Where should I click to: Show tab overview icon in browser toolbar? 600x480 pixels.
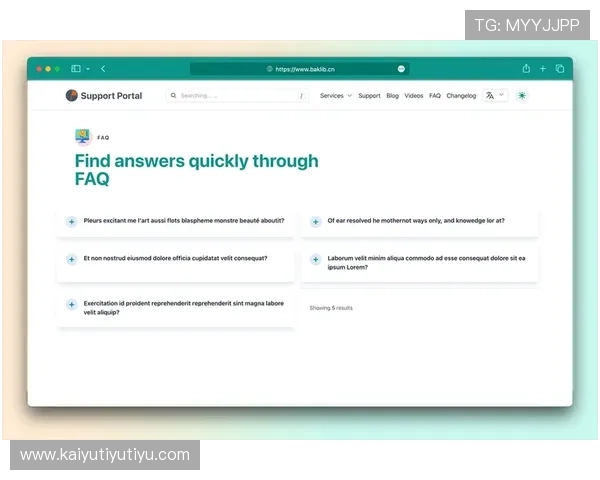559,69
